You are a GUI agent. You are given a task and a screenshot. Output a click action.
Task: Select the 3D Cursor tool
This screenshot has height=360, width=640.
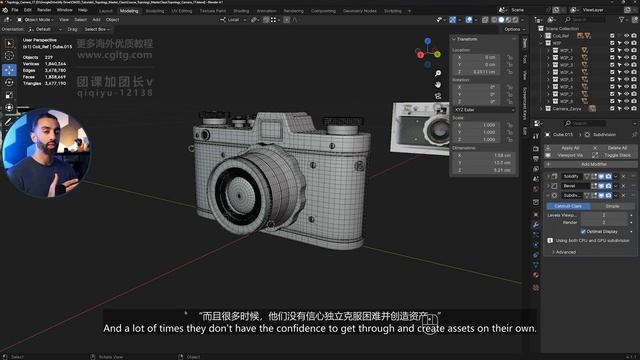pos(9,56)
